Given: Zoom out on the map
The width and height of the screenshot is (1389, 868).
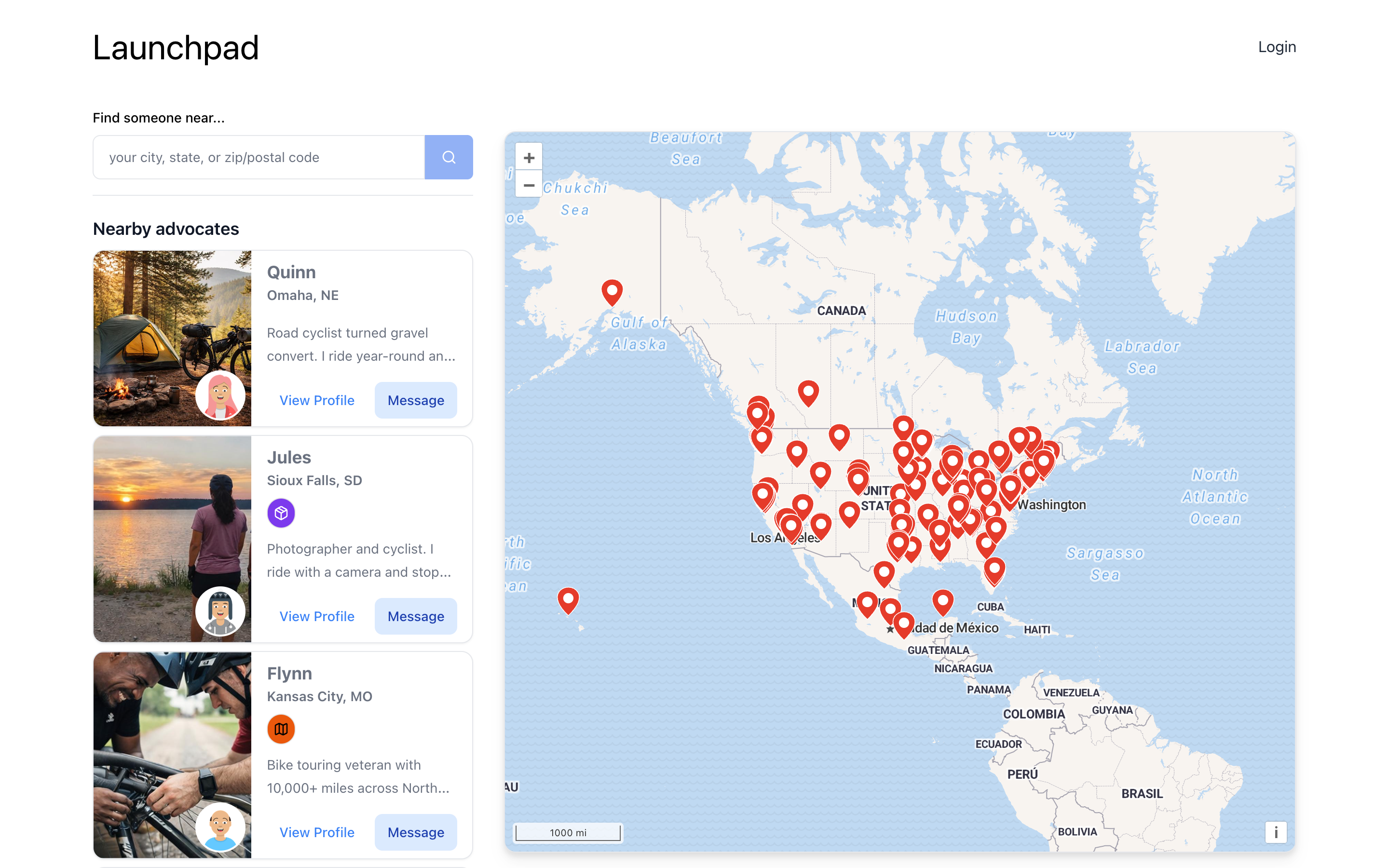Looking at the screenshot, I should tap(528, 185).
